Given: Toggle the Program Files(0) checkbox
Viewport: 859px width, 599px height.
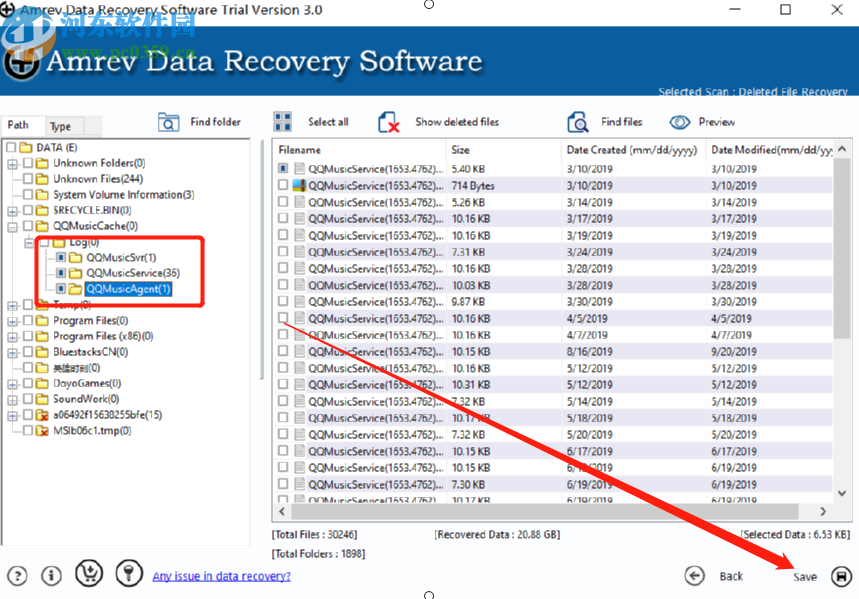Looking at the screenshot, I should click(x=28, y=320).
